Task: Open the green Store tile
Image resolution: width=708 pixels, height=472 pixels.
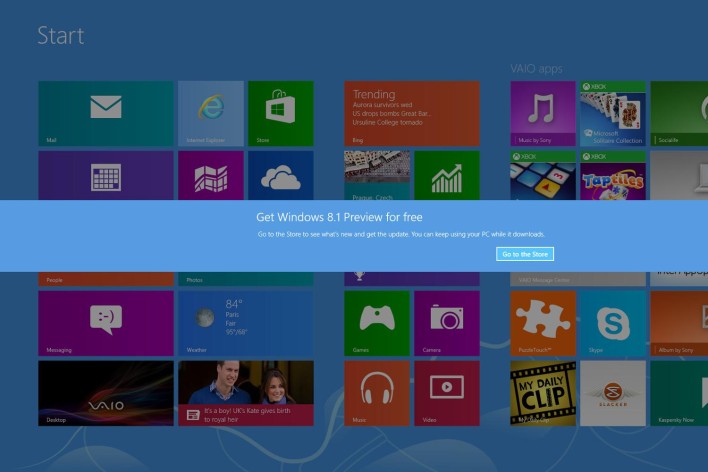Action: [281, 113]
